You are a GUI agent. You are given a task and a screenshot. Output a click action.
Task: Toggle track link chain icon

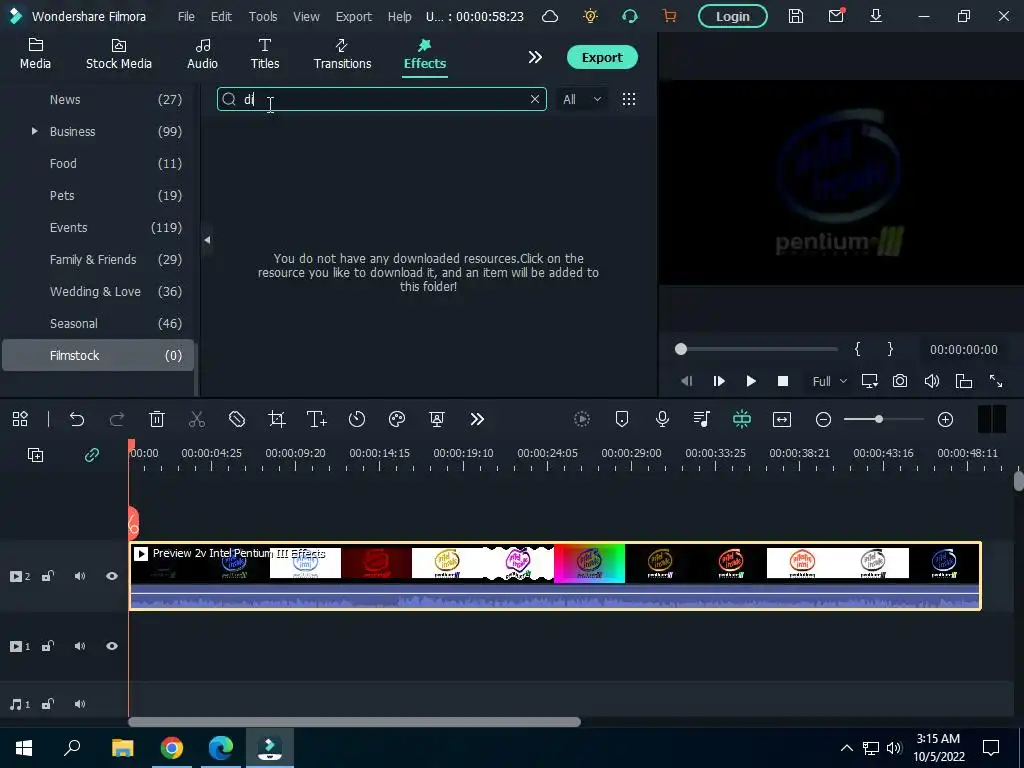[x=92, y=455]
